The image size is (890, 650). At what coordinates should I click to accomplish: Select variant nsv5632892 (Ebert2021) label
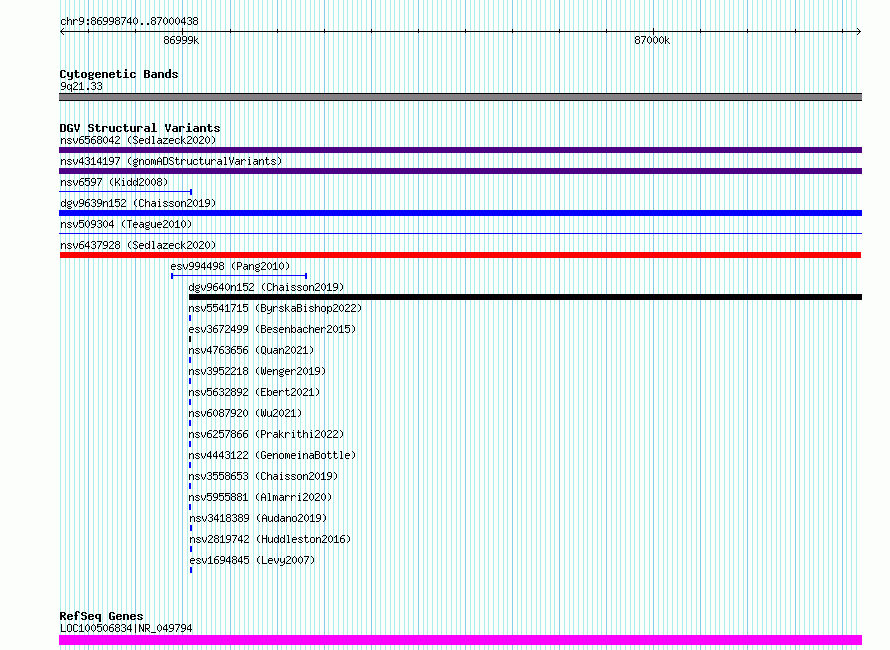254,392
